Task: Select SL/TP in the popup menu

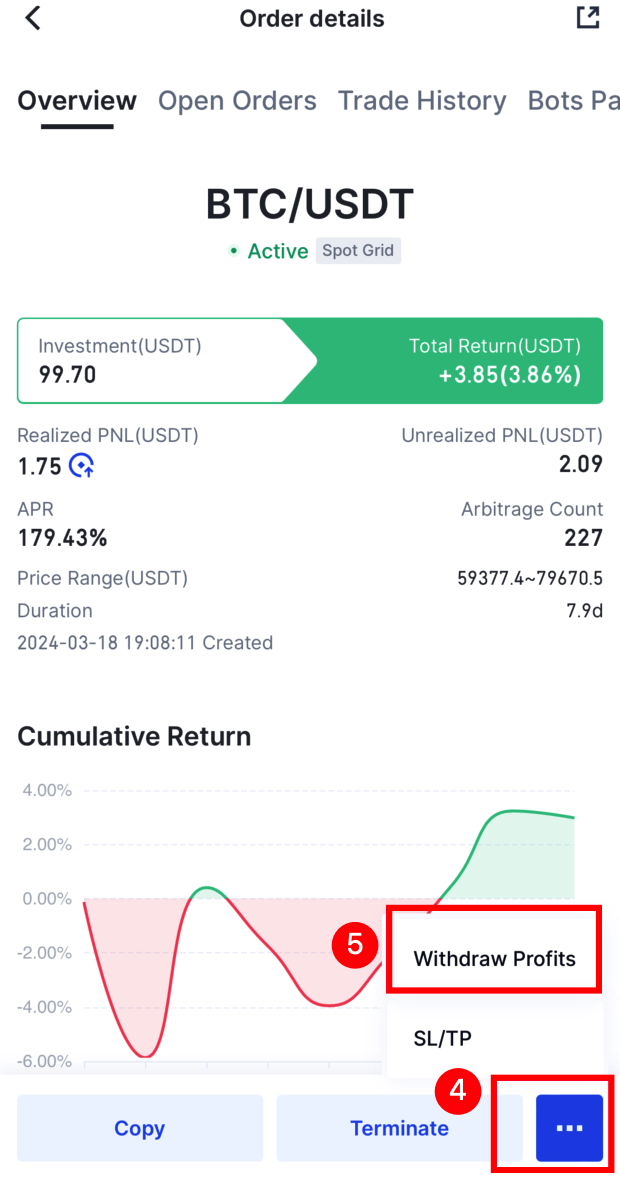Action: (x=442, y=1038)
